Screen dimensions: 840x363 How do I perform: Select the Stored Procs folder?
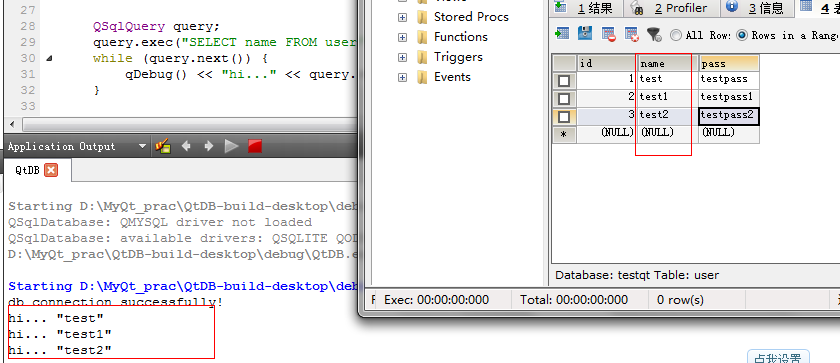(471, 17)
